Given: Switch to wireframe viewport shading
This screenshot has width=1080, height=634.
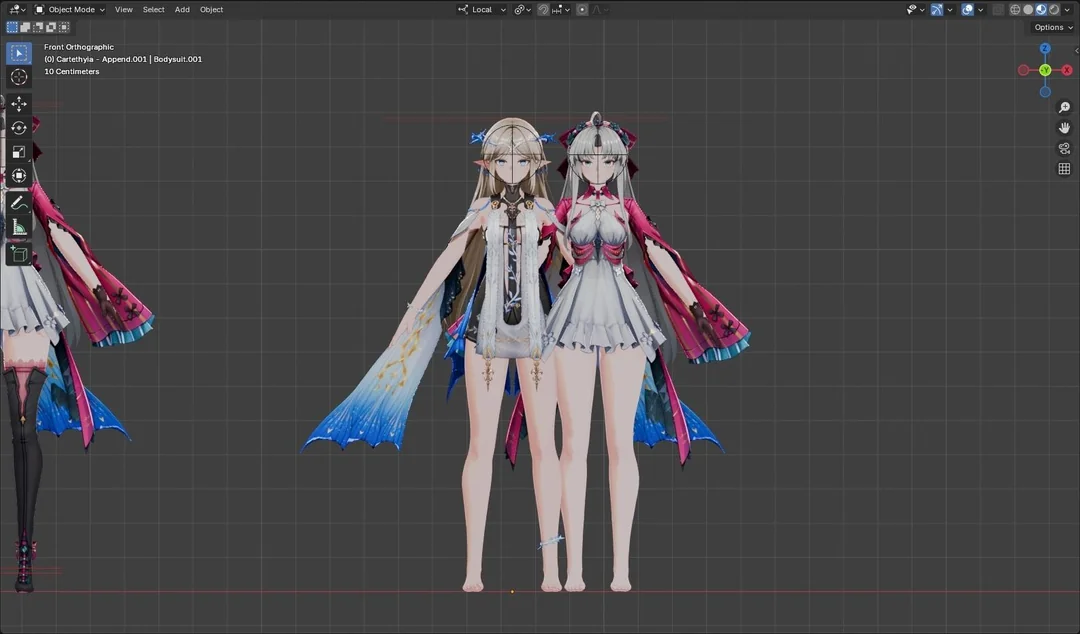Looking at the screenshot, I should 1015,10.
